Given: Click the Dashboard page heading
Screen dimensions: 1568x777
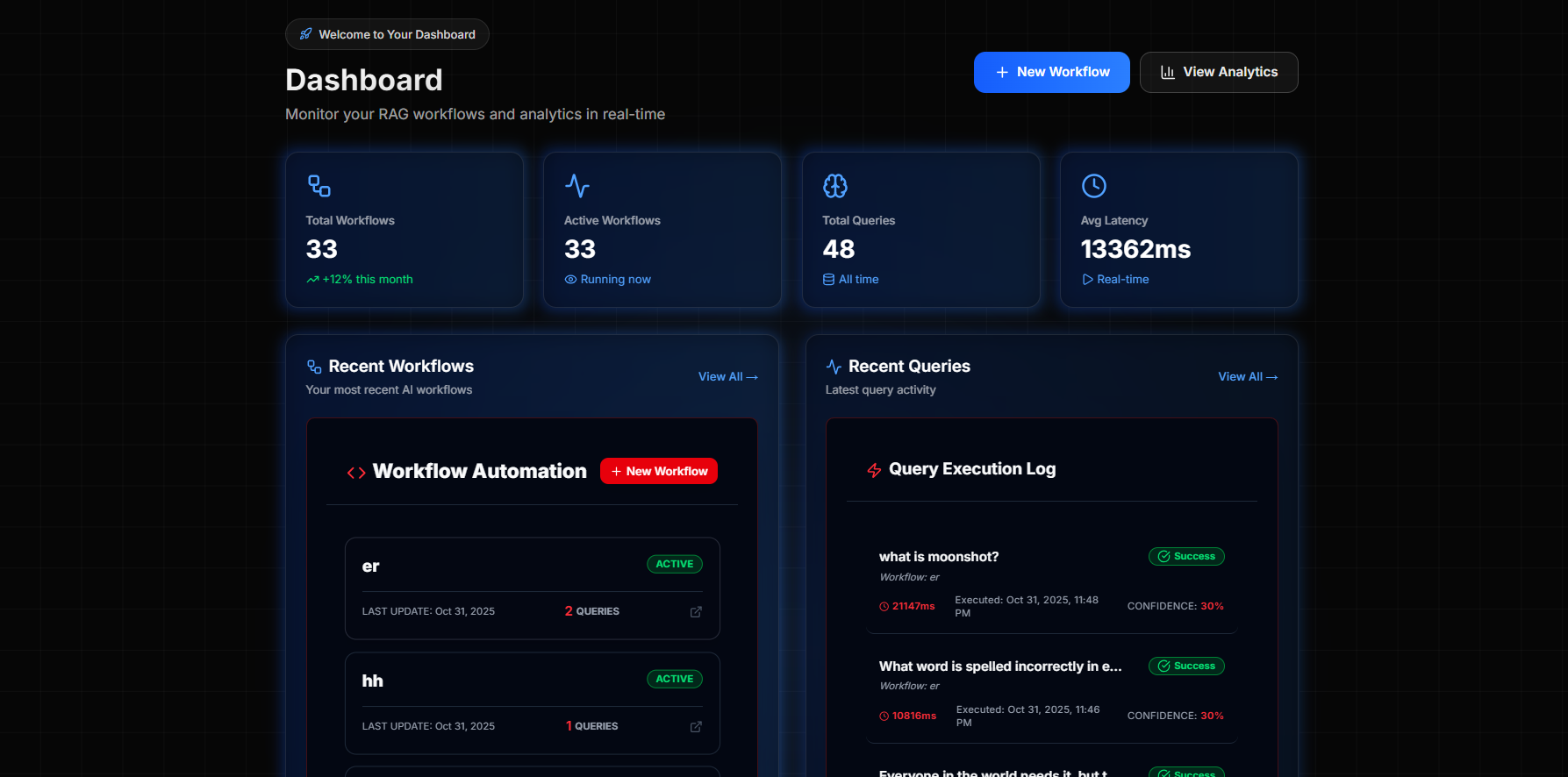Looking at the screenshot, I should [x=364, y=80].
